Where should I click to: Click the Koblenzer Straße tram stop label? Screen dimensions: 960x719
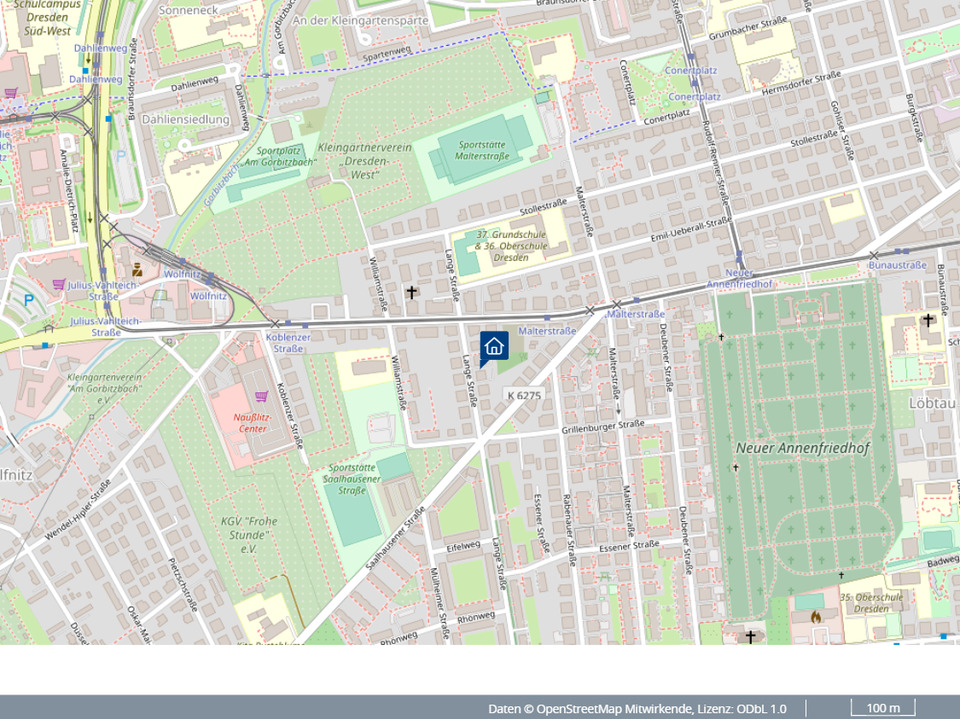pos(288,343)
